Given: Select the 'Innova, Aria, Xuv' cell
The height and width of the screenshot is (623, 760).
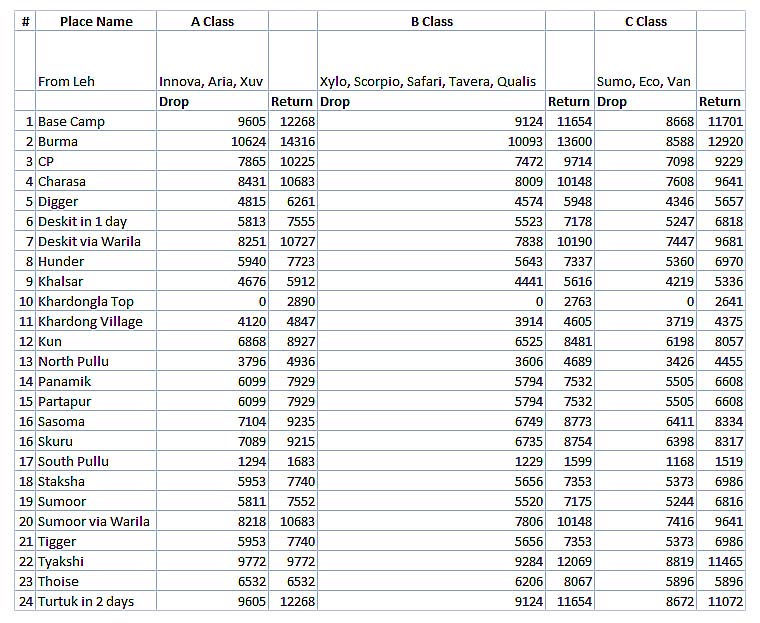Looking at the screenshot, I should tap(211, 81).
